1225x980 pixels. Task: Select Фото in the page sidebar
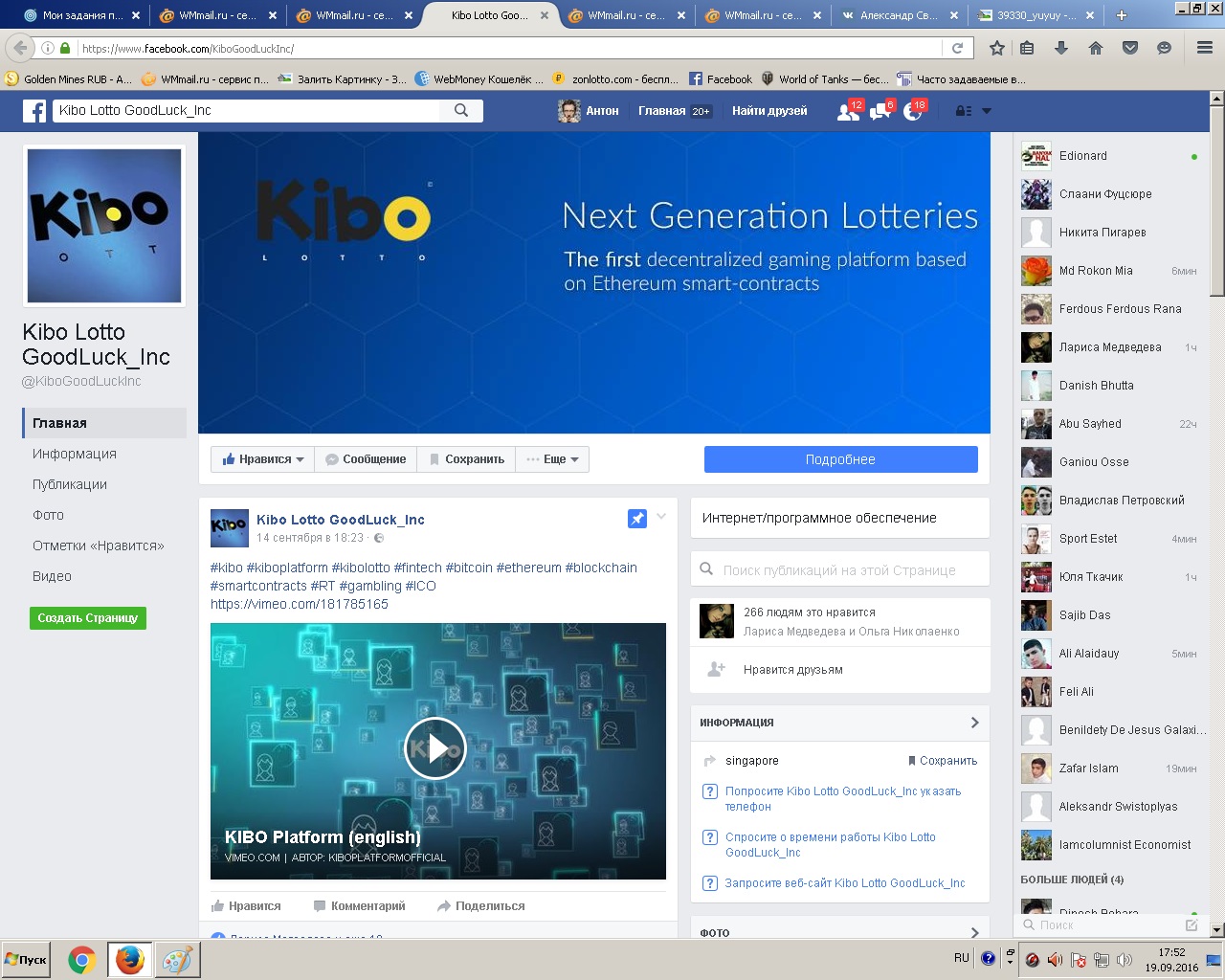pos(48,515)
